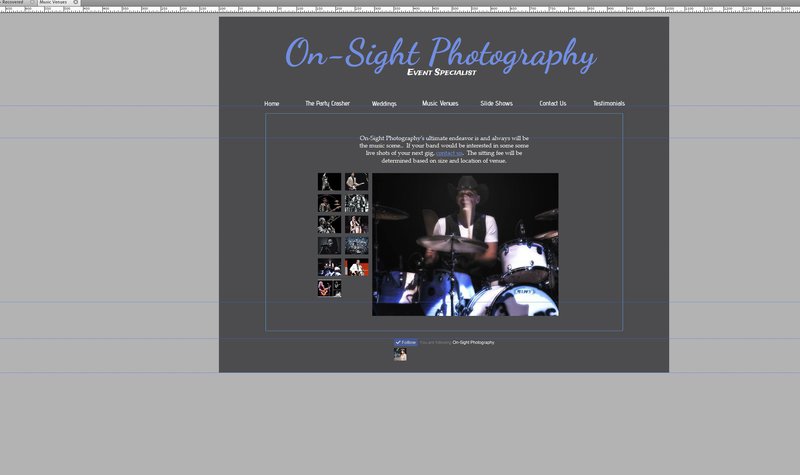Select the blue-lit stage band thumbnail, fifth row
Screen dimensions: 800x475
(330, 267)
